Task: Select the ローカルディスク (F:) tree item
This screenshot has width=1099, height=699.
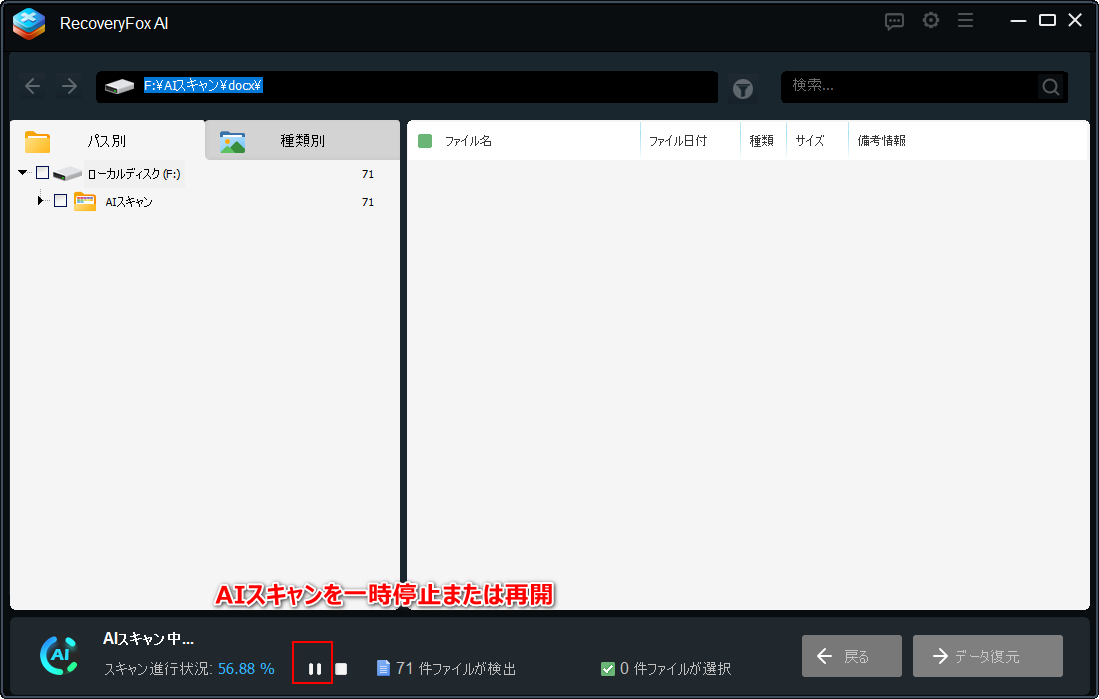Action: tap(134, 174)
